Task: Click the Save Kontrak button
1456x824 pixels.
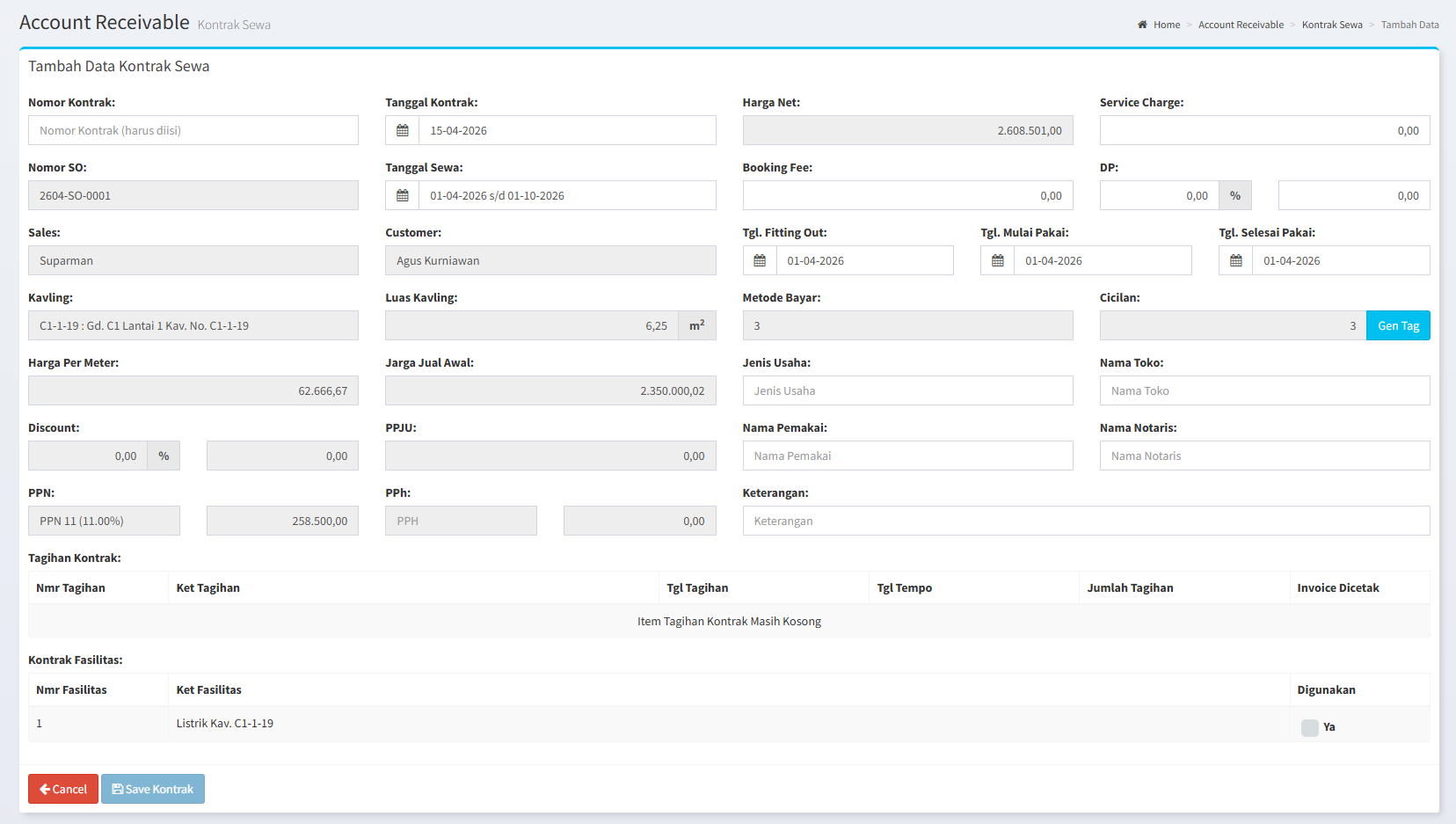Action: pos(153,789)
